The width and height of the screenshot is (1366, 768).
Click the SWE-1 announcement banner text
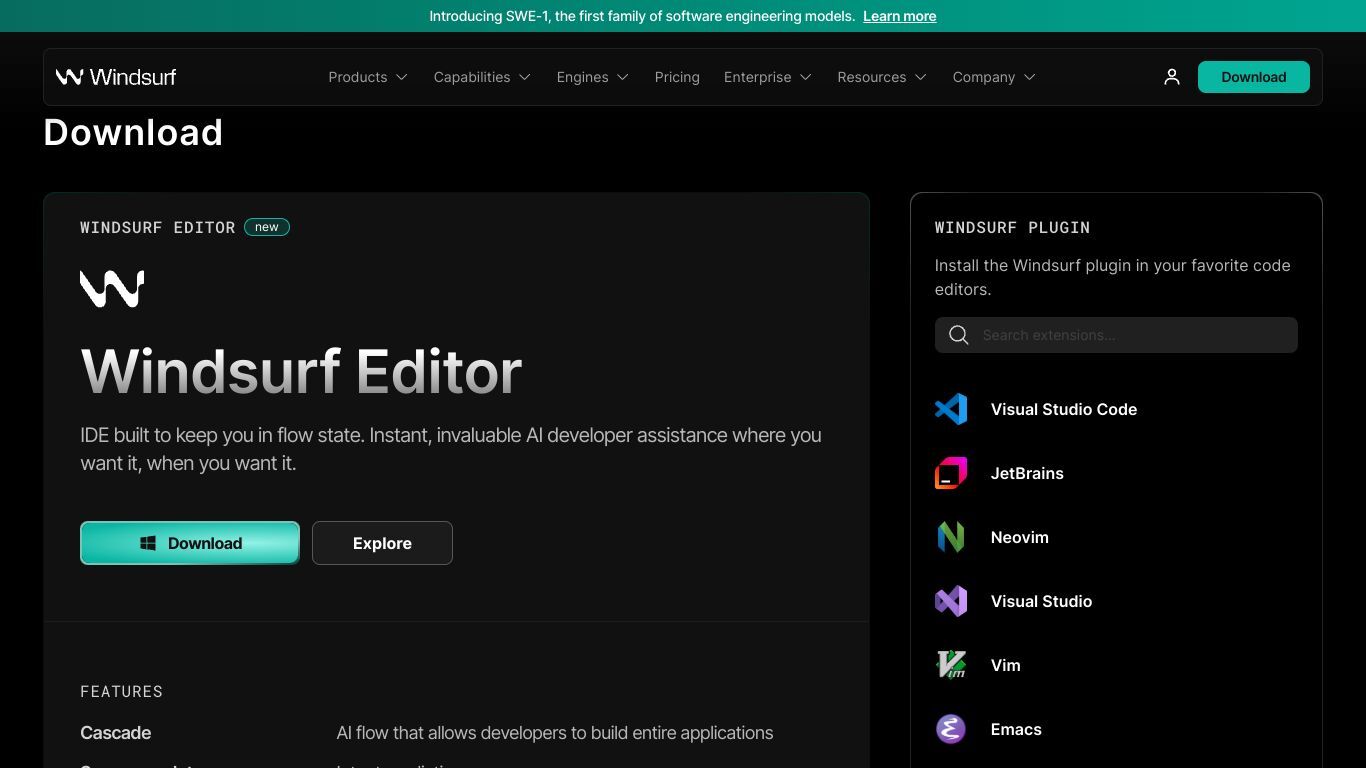coord(642,16)
